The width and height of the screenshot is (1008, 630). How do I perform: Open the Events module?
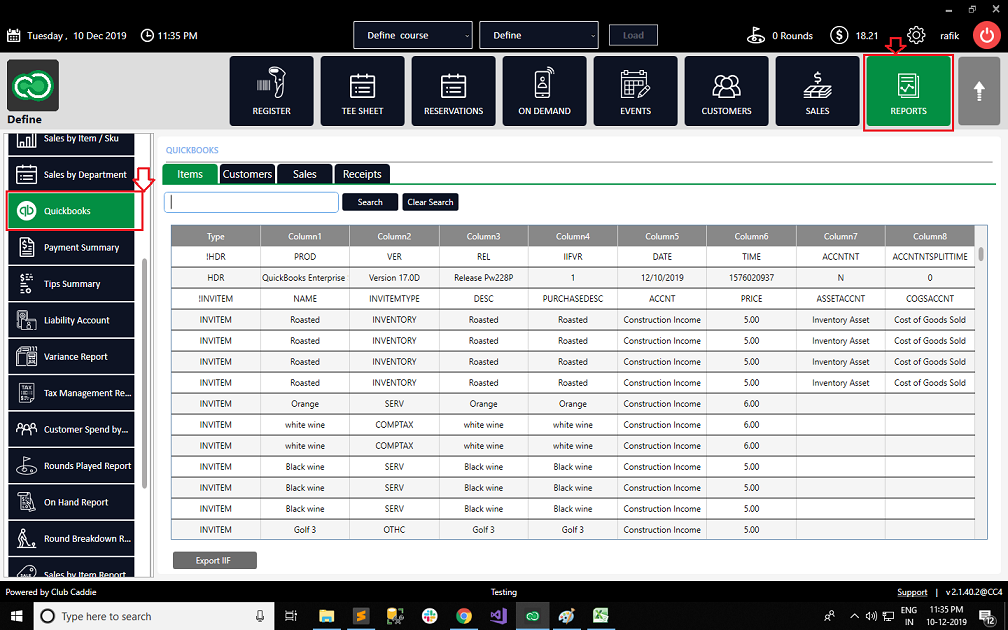pyautogui.click(x=635, y=91)
